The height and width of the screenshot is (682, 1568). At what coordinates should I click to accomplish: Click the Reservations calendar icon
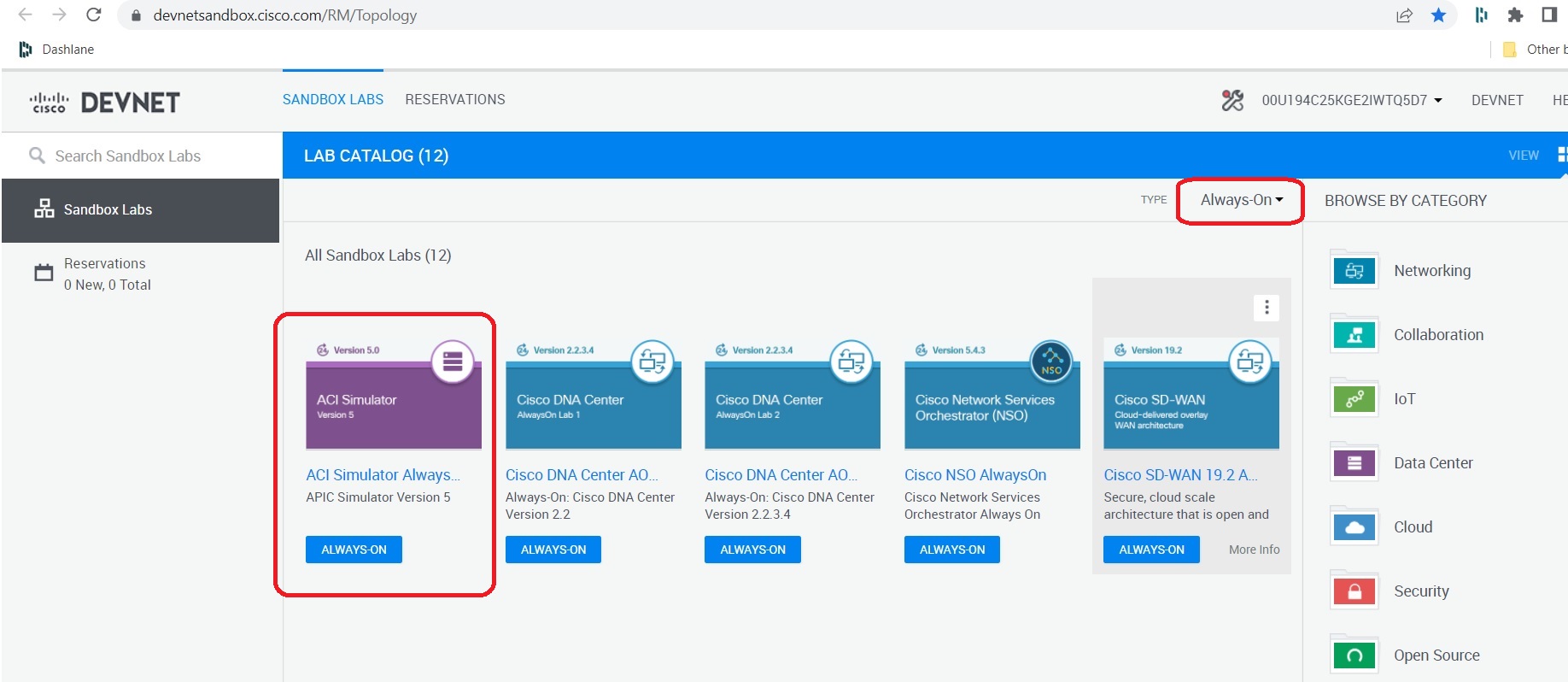pos(44,273)
